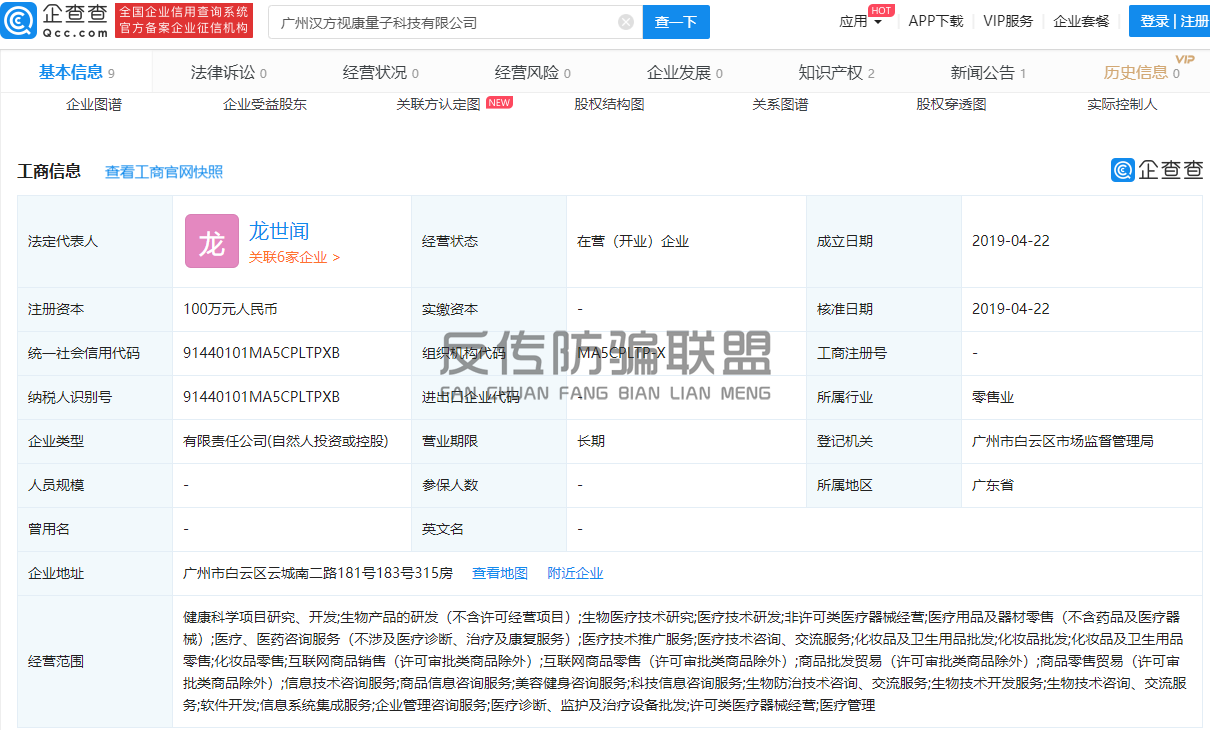Screen dimensions: 1210x730
Task: Click 附近企业 link
Action: point(575,573)
